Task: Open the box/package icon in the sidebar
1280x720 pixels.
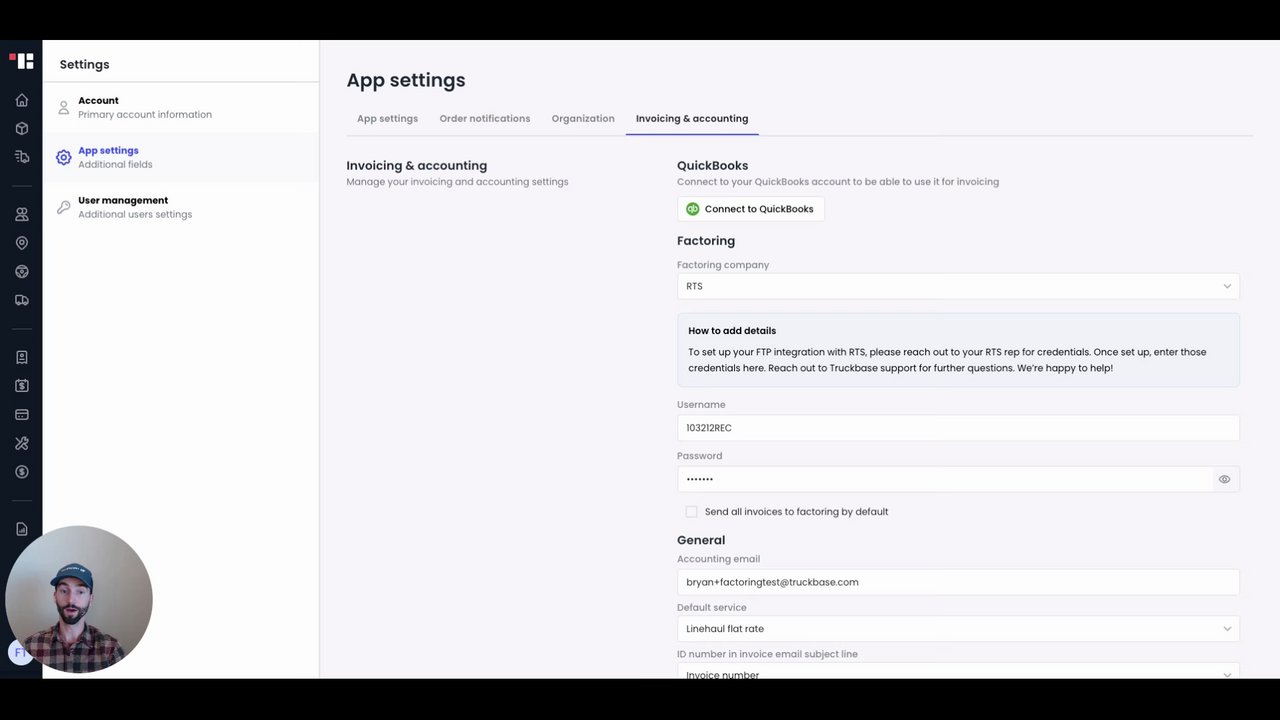Action: (21, 129)
